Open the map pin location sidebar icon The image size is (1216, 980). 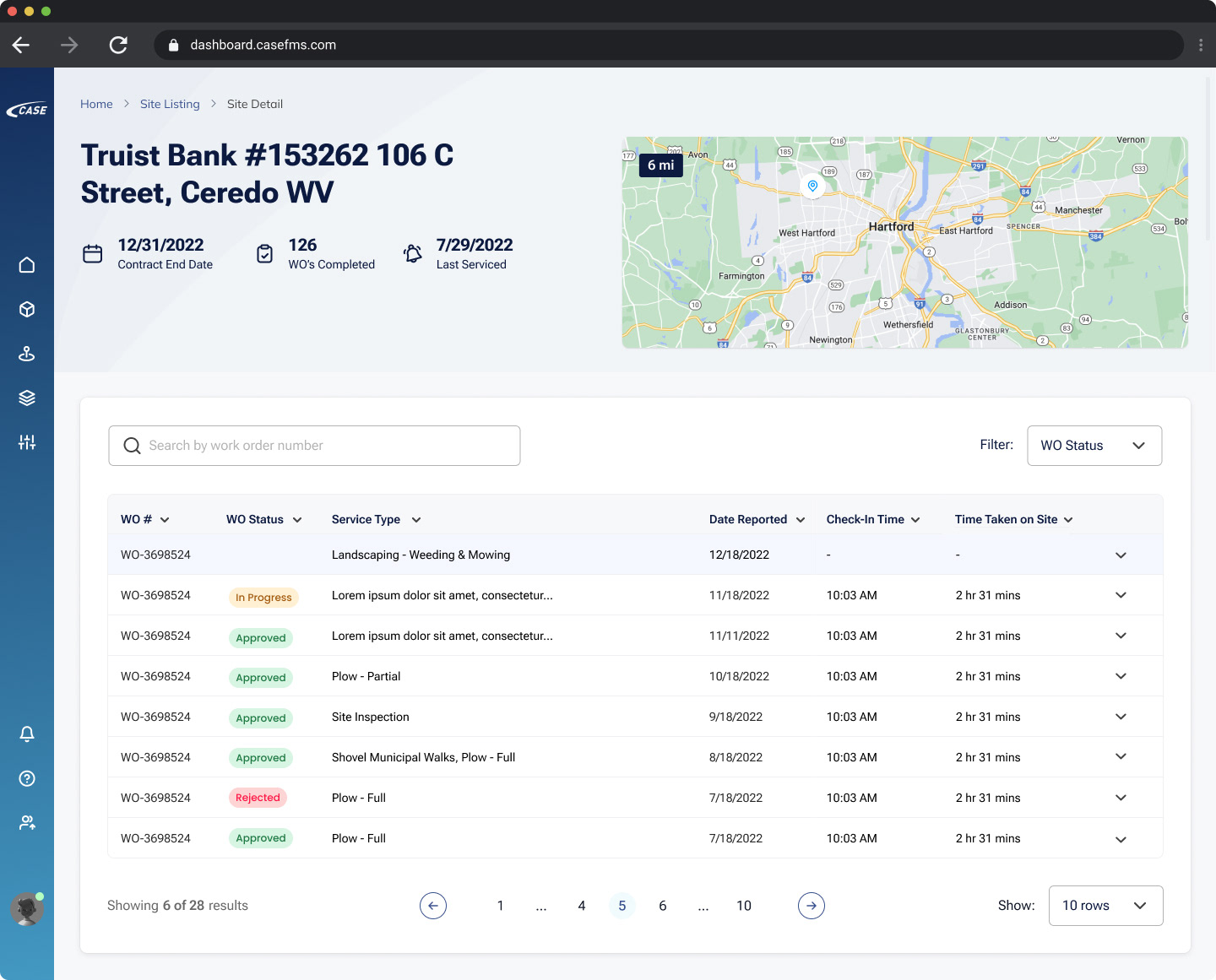pos(27,354)
